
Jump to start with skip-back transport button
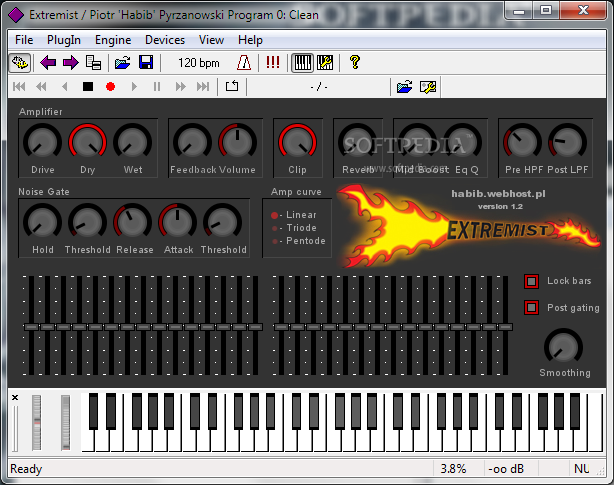pos(19,87)
